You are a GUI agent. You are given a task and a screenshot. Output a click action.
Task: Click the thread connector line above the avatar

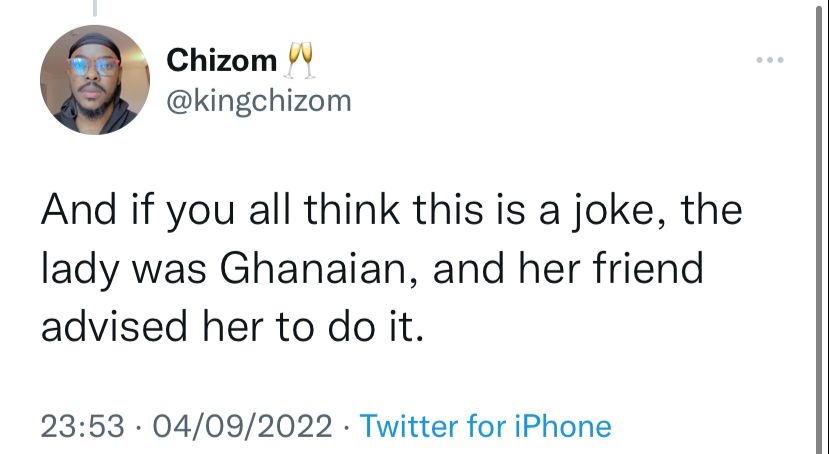pos(95,8)
